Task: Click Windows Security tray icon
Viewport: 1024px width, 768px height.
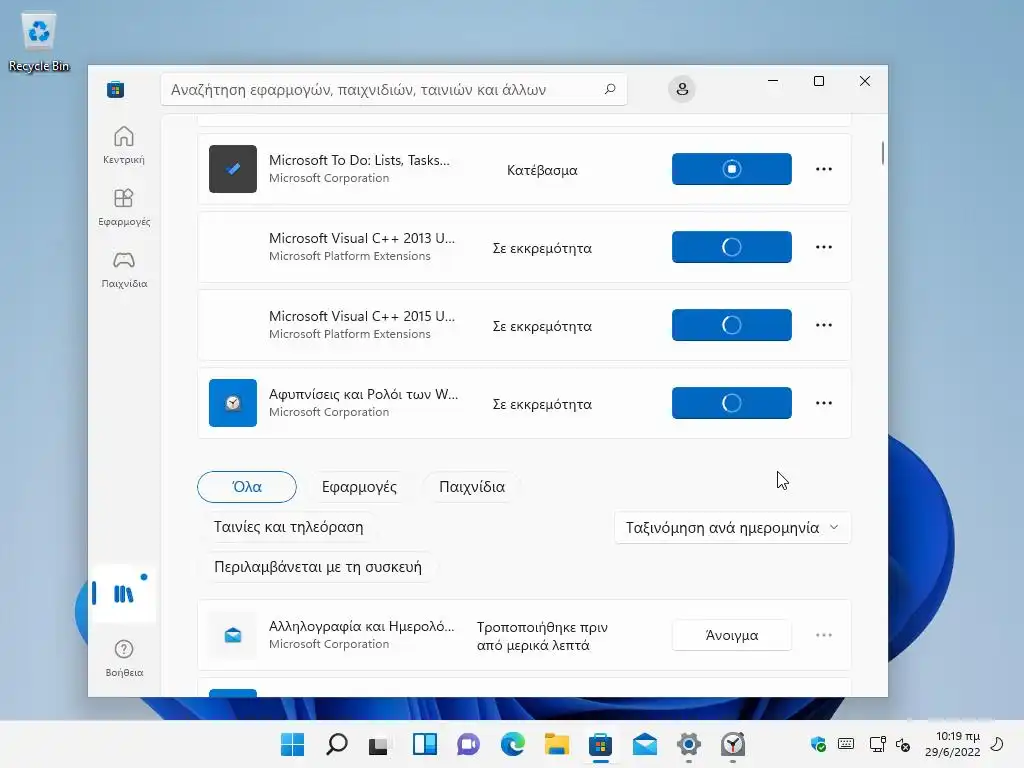Action: pyautogui.click(x=818, y=744)
